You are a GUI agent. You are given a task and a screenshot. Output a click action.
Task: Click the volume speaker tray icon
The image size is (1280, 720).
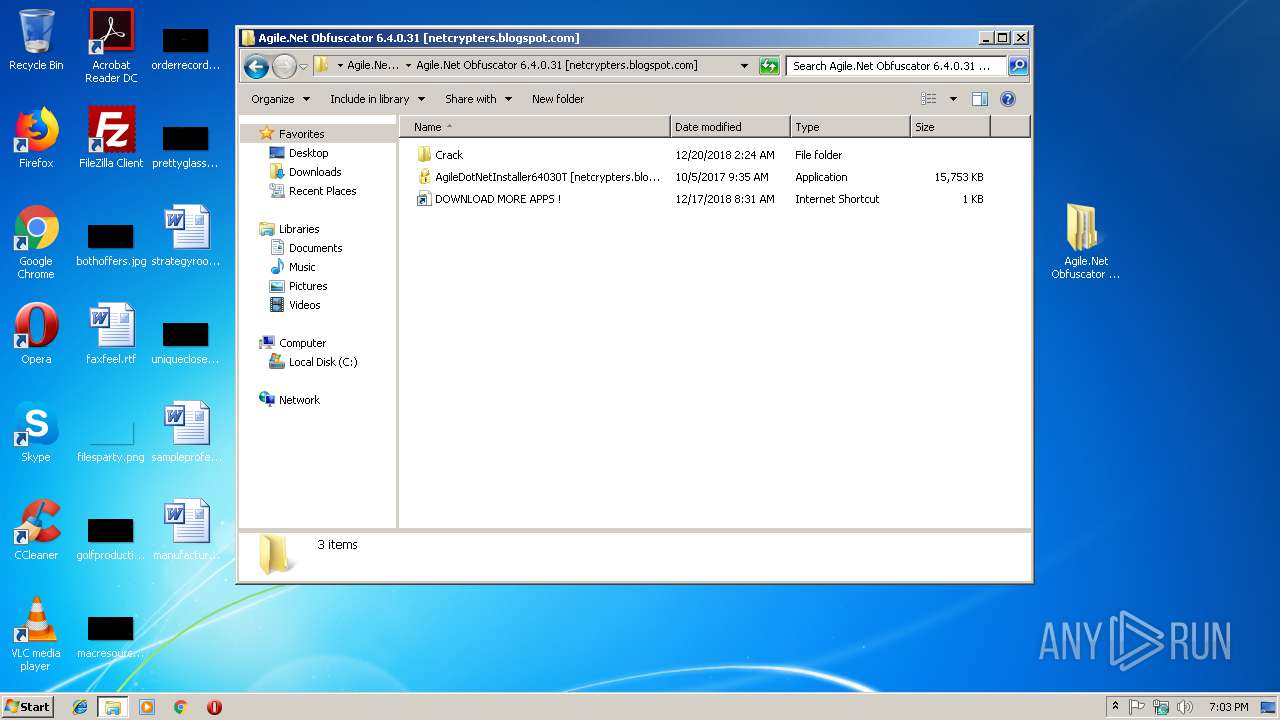(1185, 707)
